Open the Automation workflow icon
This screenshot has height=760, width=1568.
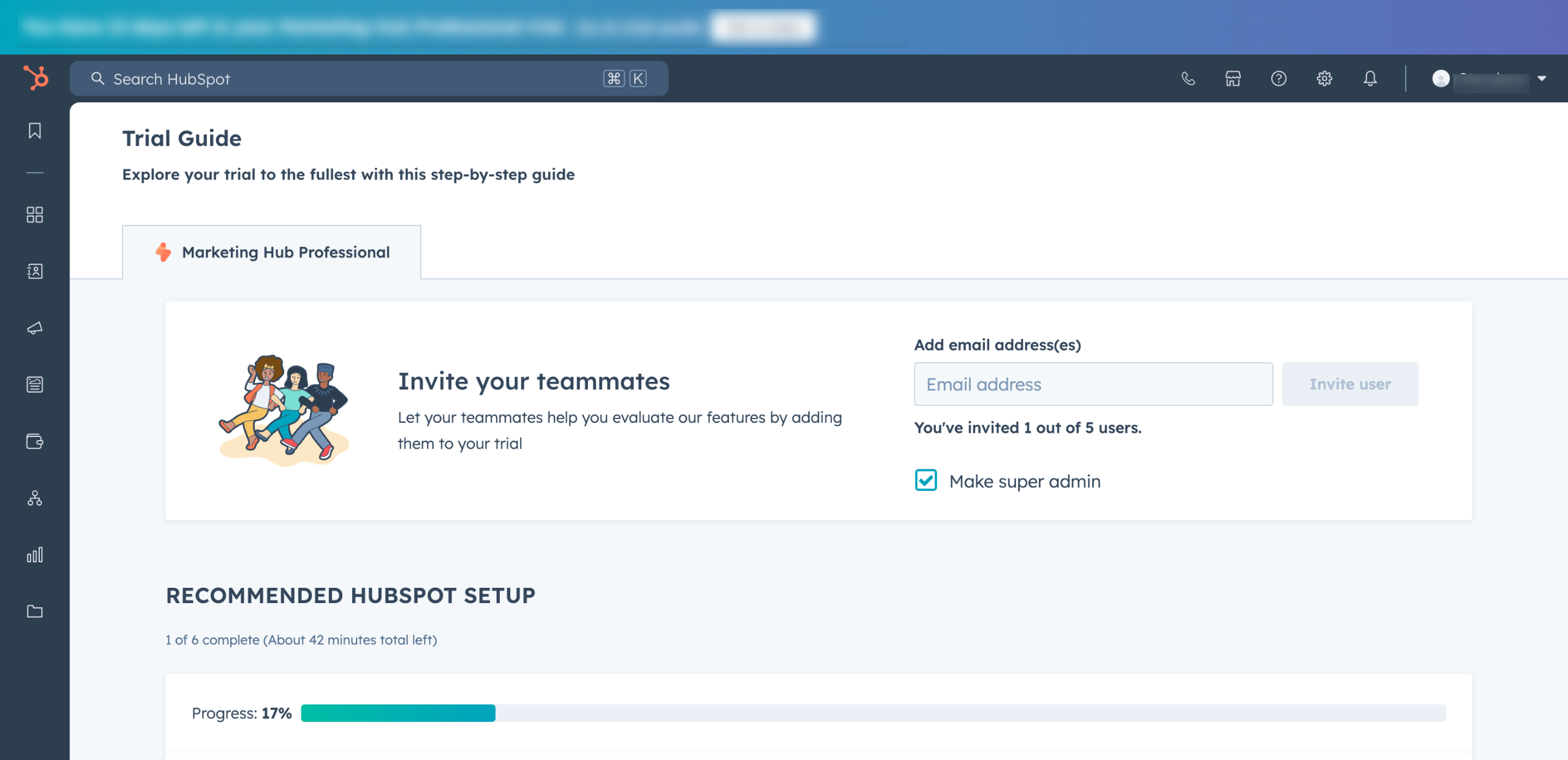click(35, 498)
